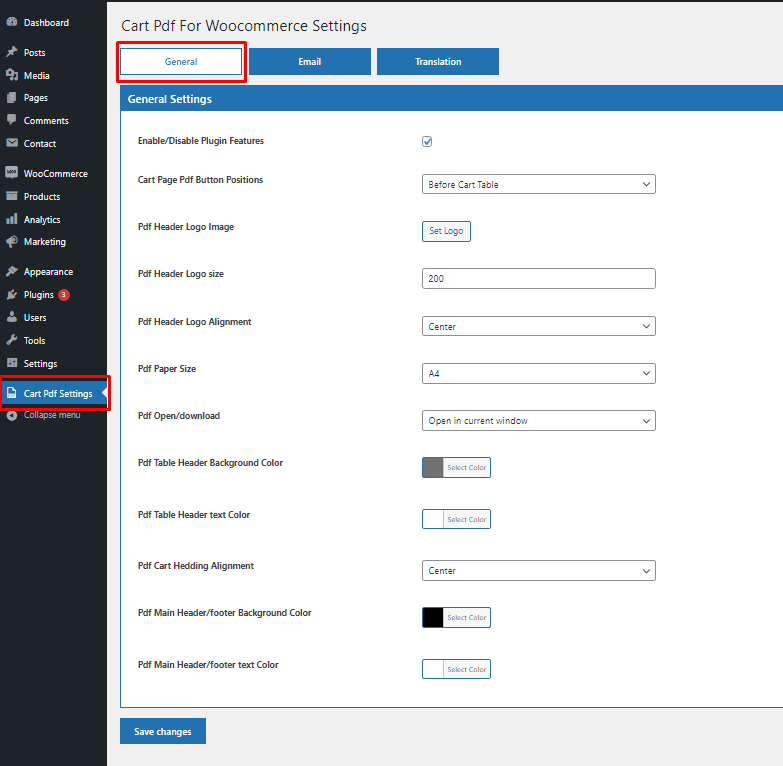Open WooCommerce menu item

(55, 173)
